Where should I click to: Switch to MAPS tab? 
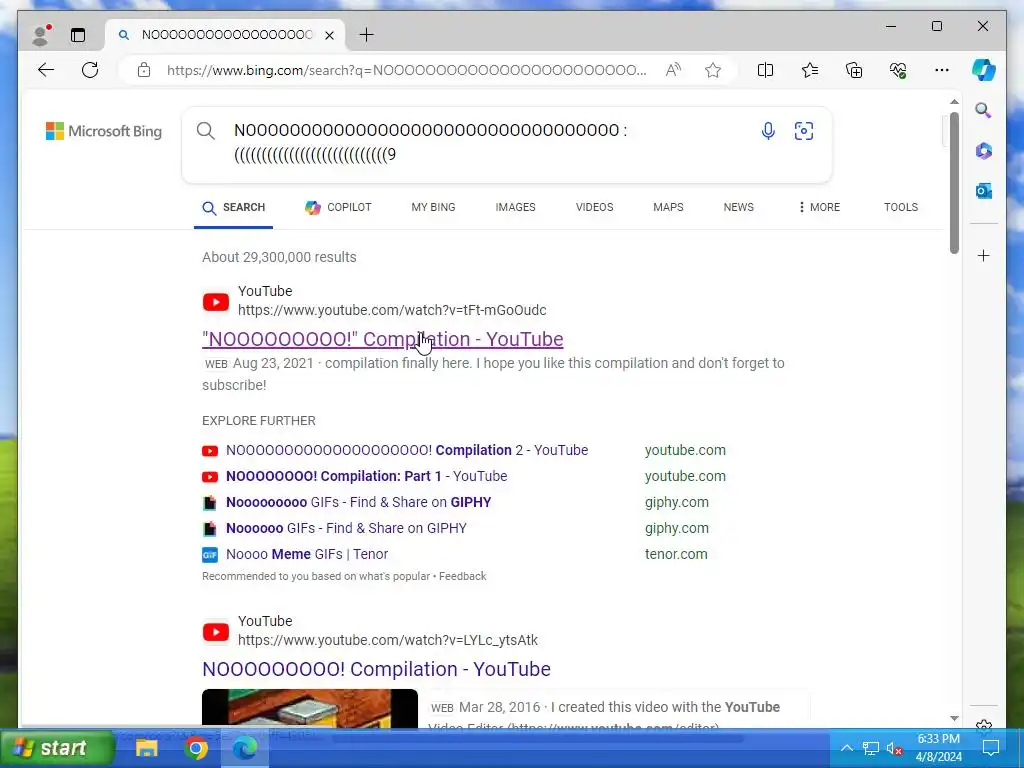pos(668,207)
